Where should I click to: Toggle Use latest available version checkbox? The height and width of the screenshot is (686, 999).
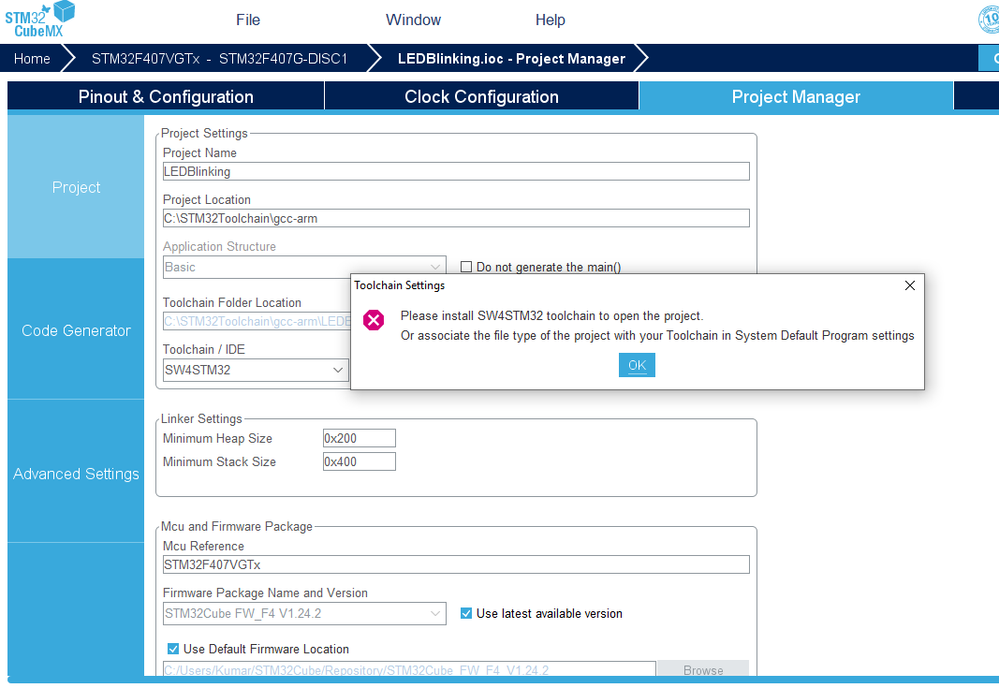[466, 613]
